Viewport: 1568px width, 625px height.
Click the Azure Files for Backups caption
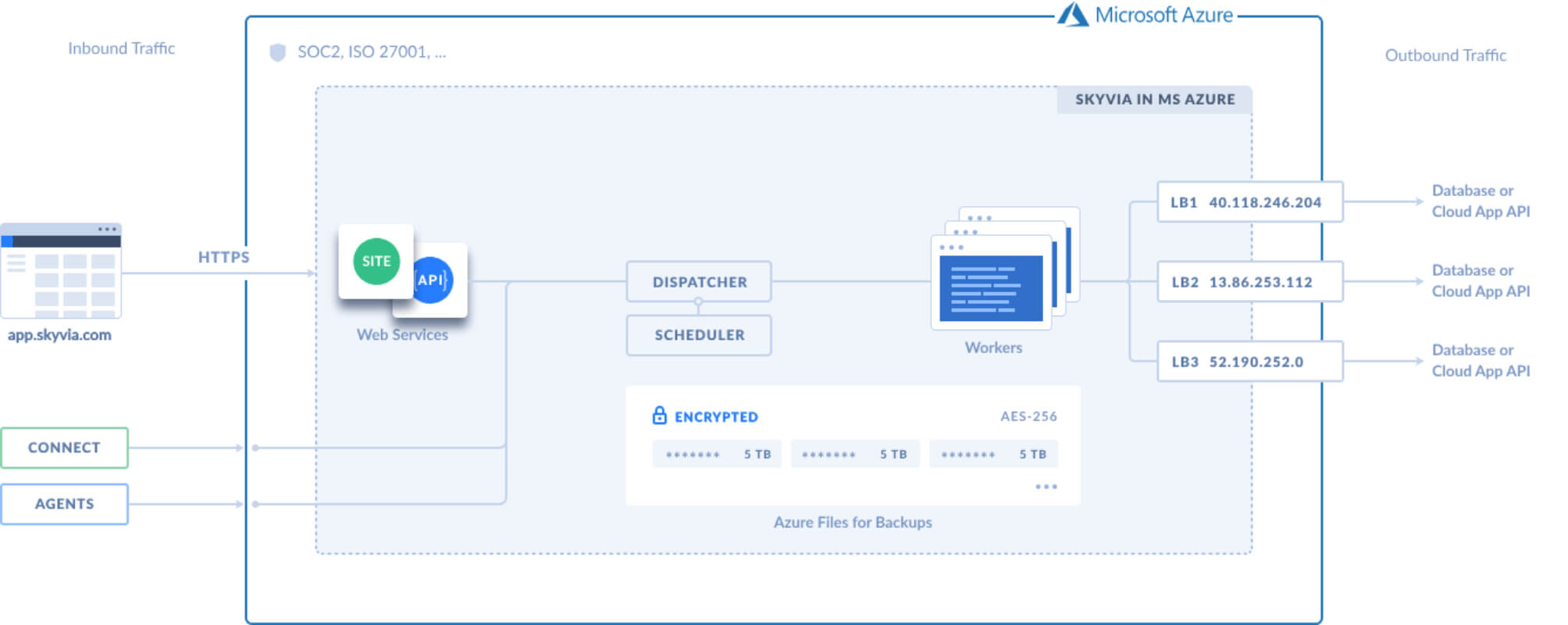pyautogui.click(x=853, y=523)
